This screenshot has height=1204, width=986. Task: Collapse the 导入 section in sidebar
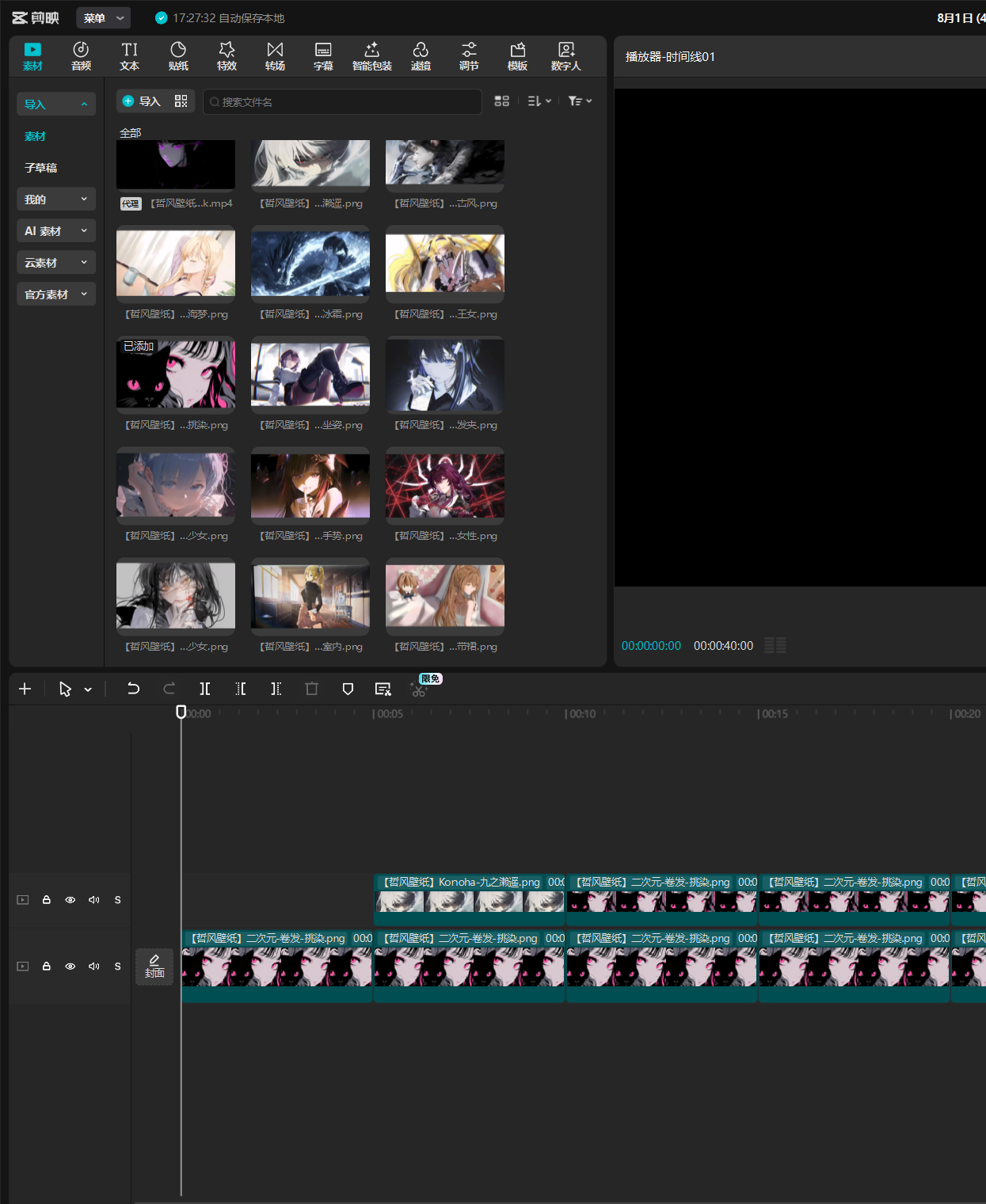tap(56, 104)
